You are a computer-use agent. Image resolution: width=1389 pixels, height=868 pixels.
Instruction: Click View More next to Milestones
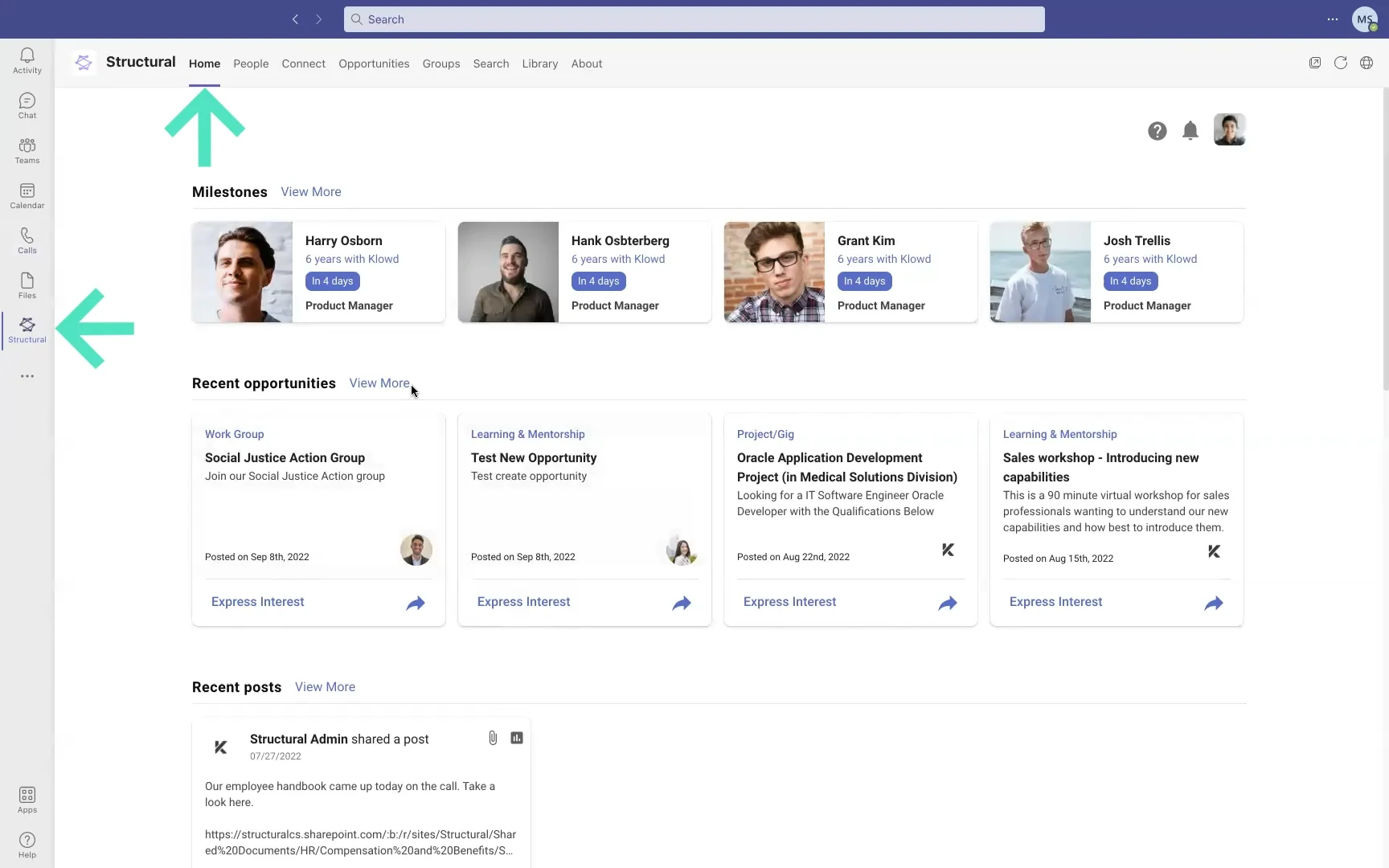(310, 191)
